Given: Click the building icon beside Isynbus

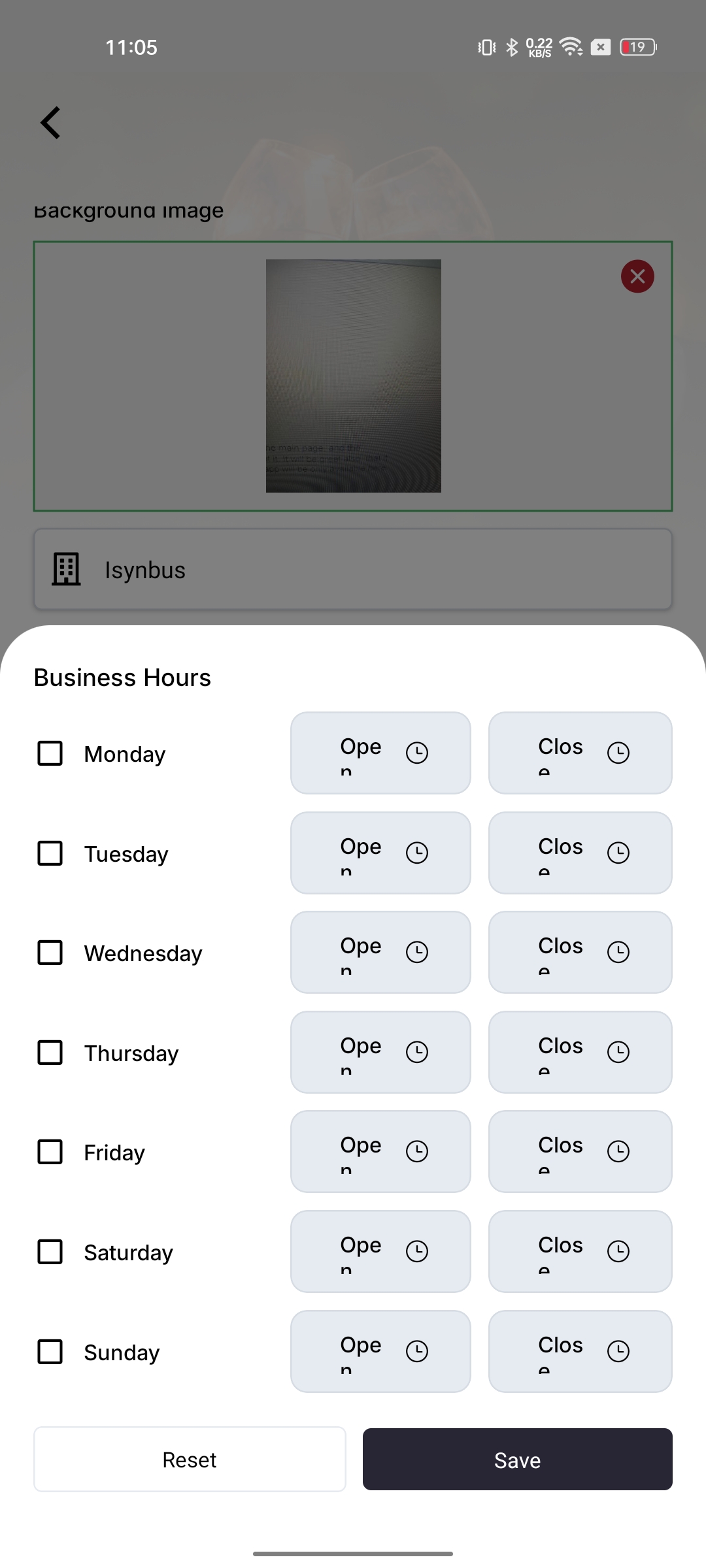Looking at the screenshot, I should [66, 570].
